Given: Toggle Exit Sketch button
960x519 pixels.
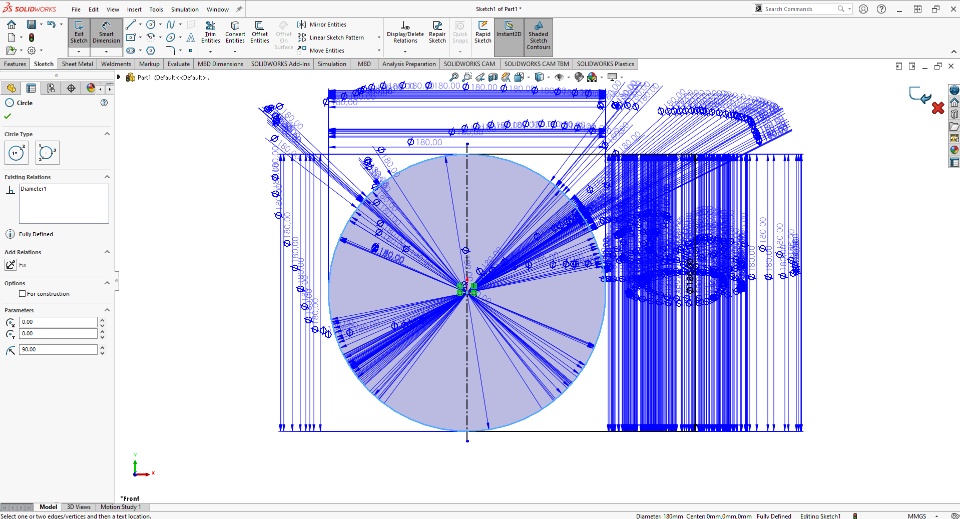Looking at the screenshot, I should [x=79, y=32].
